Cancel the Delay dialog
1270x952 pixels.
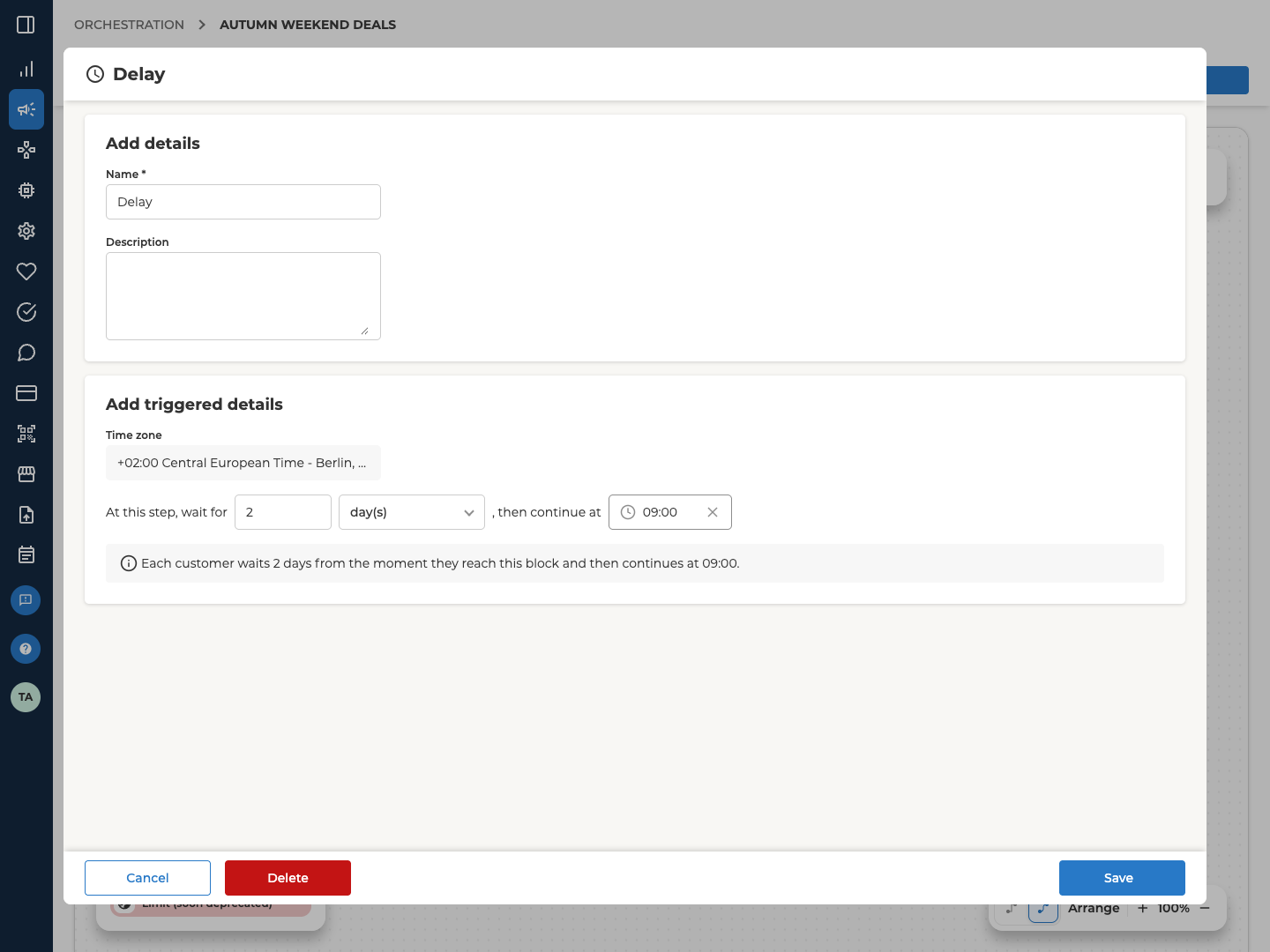pyautogui.click(x=147, y=878)
